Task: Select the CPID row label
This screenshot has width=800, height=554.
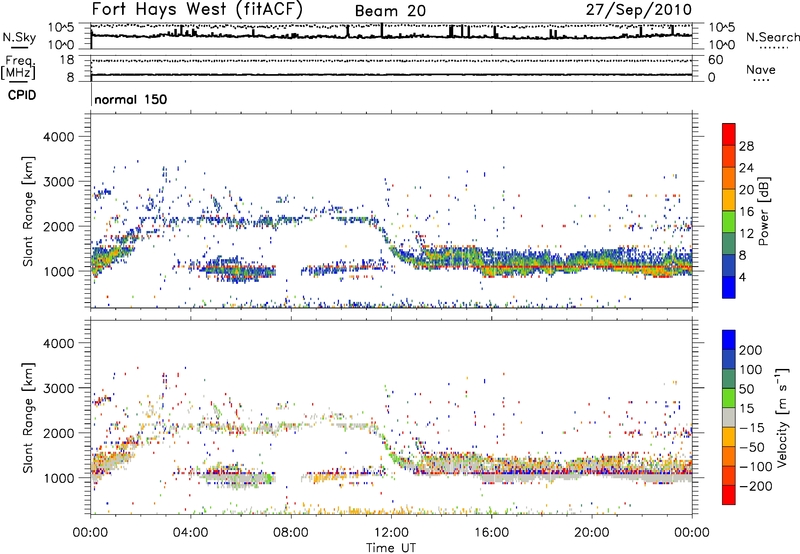Action: point(22,95)
